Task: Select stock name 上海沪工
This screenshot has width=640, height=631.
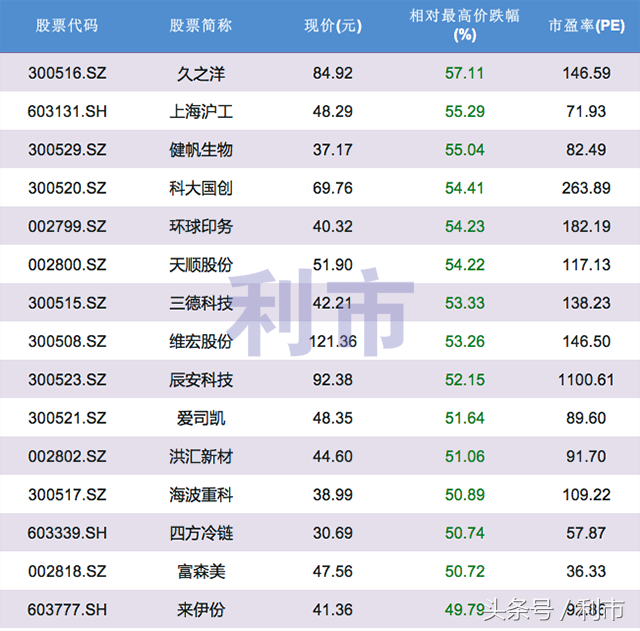Action: point(201,112)
